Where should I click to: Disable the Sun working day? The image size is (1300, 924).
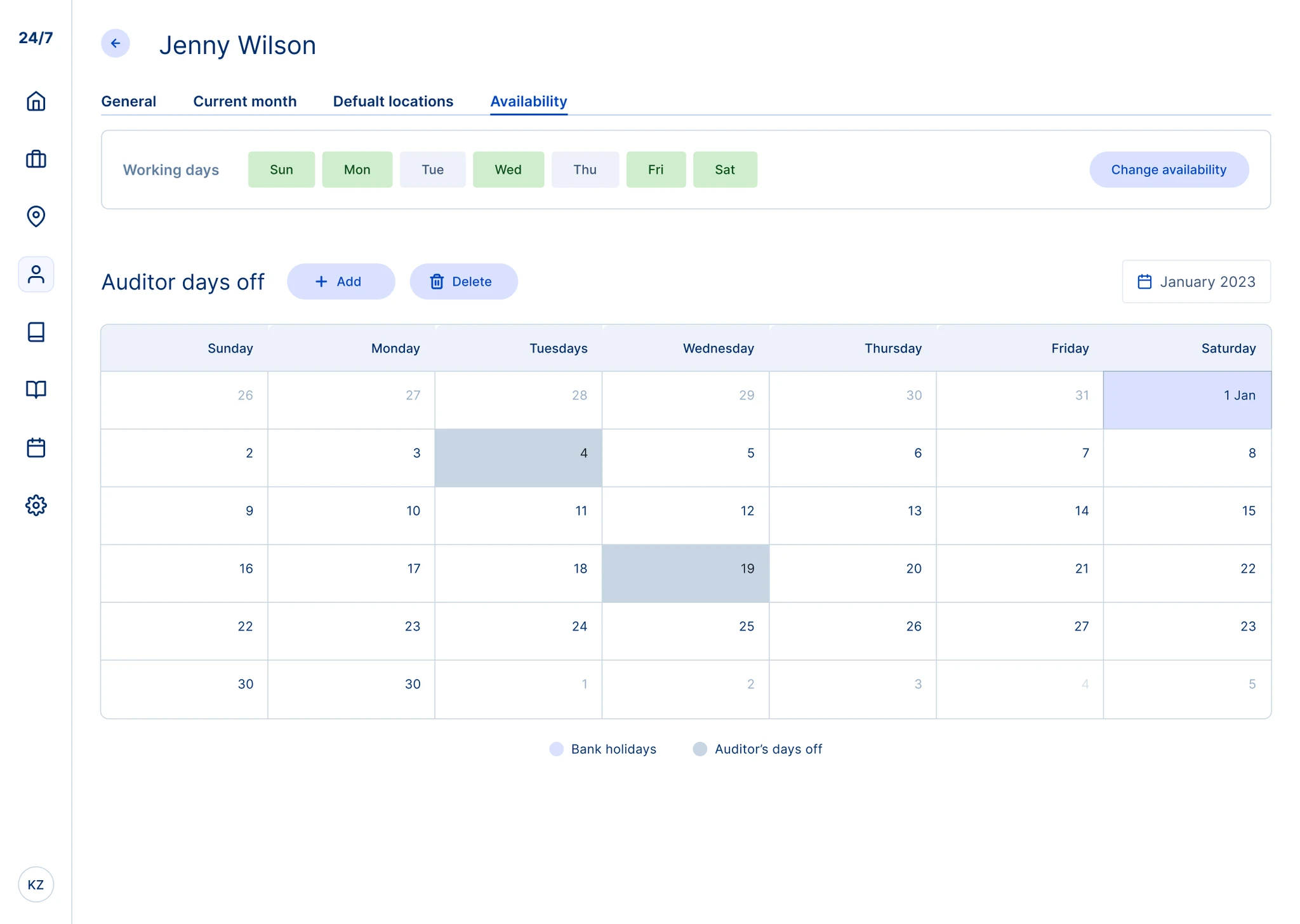pyautogui.click(x=281, y=169)
